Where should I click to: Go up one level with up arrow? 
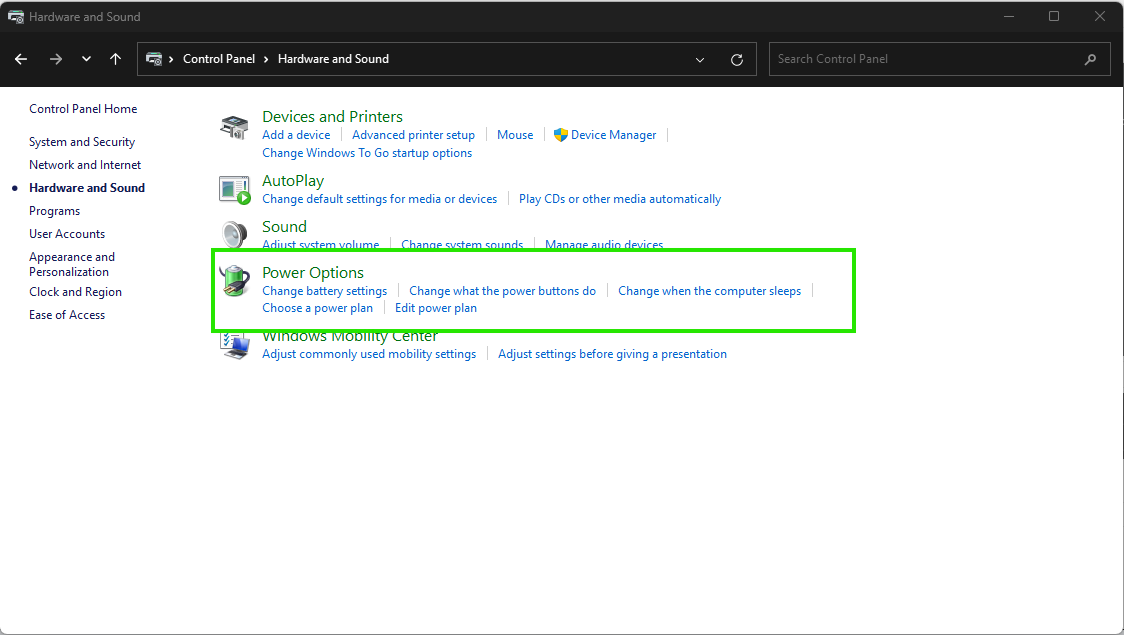tap(115, 59)
